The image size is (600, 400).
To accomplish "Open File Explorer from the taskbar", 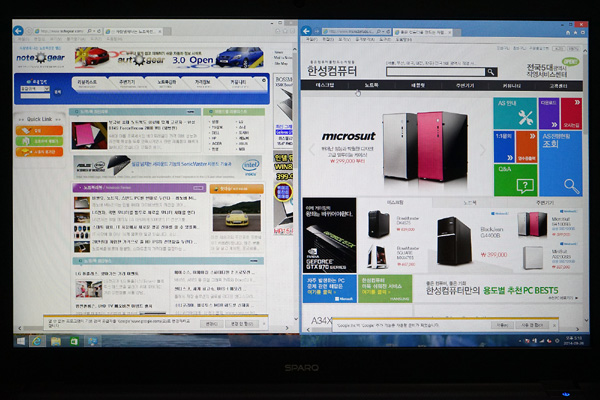I will pyautogui.click(x=56, y=341).
